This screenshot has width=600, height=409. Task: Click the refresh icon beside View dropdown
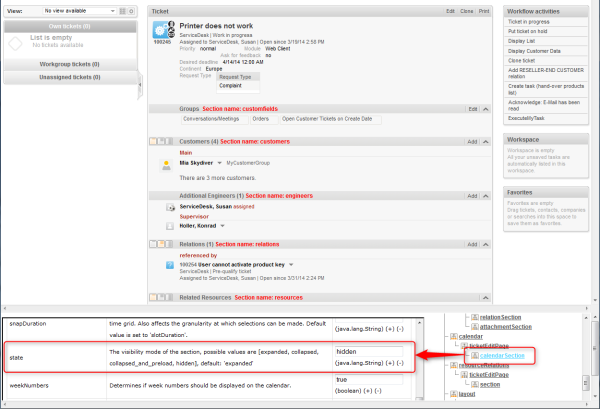click(x=131, y=11)
